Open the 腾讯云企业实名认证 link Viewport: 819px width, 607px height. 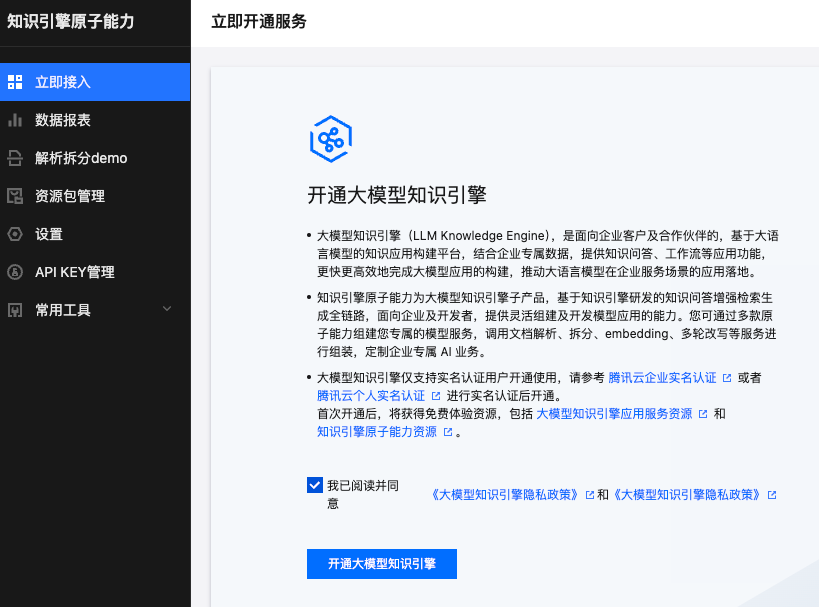coord(662,378)
